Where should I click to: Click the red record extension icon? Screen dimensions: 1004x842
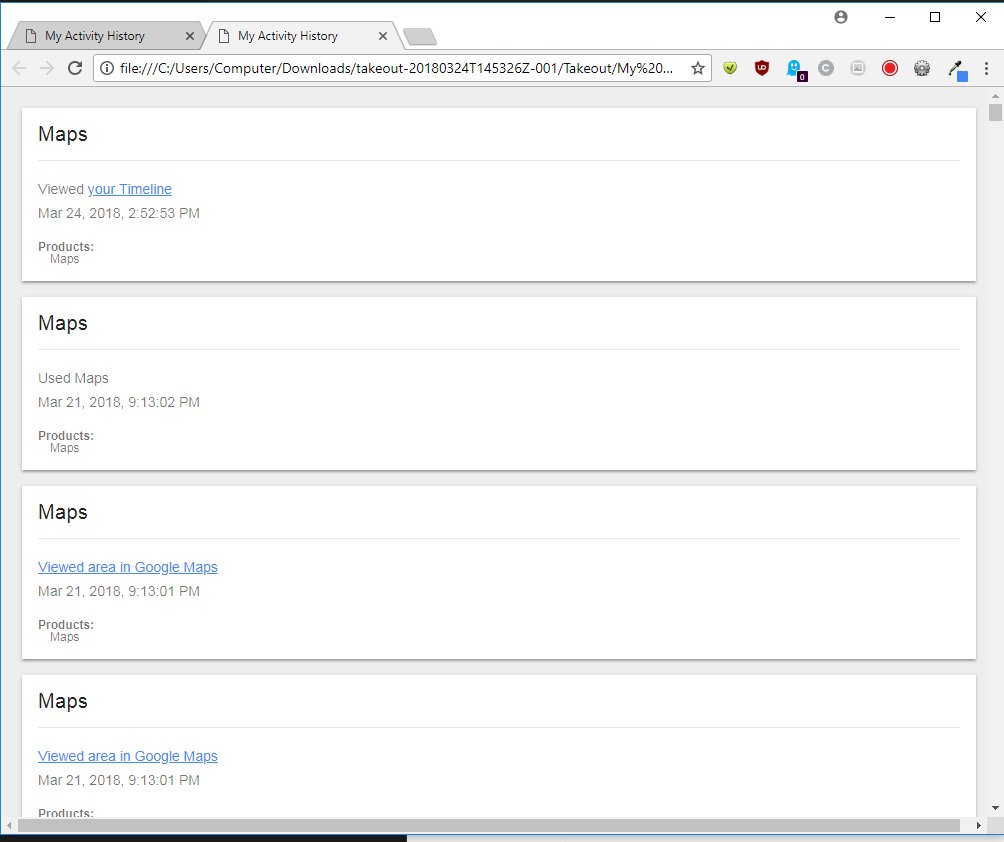[x=890, y=68]
